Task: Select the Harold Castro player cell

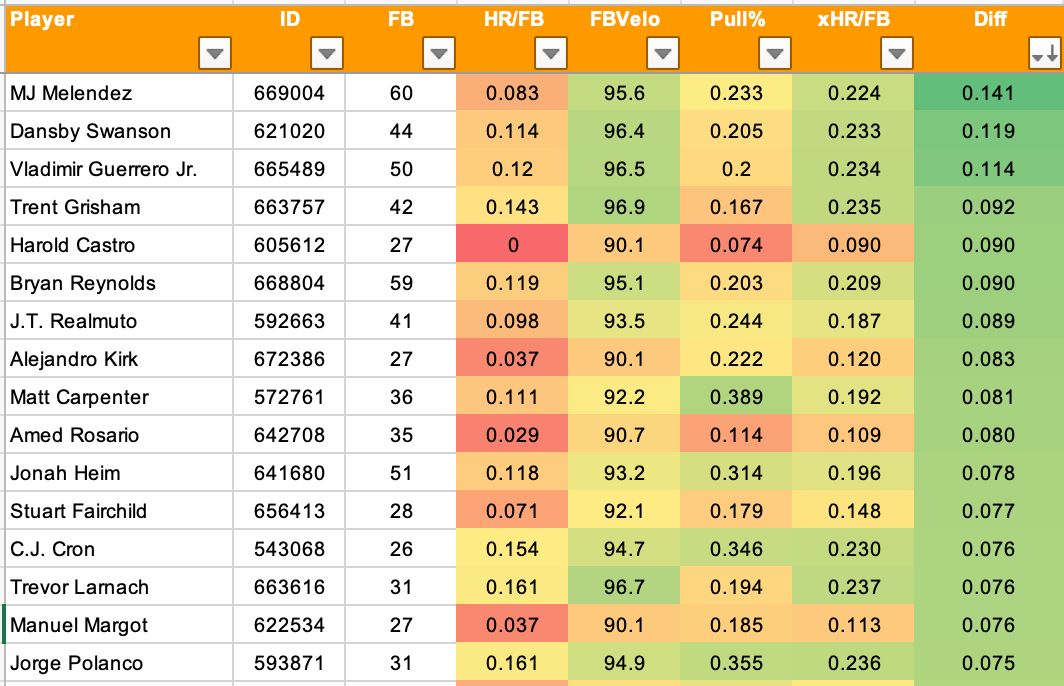Action: coord(119,244)
